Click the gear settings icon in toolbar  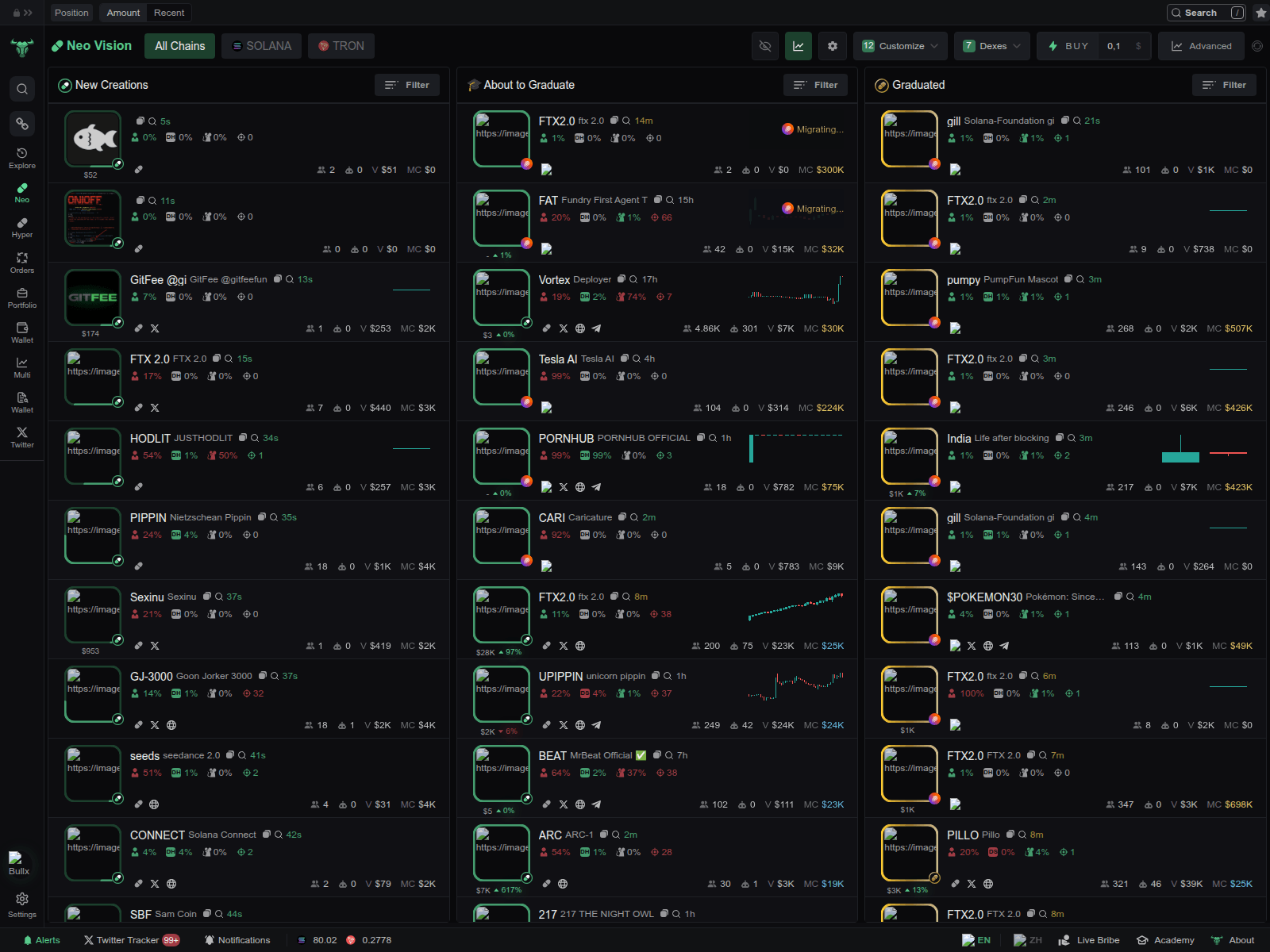(x=832, y=46)
